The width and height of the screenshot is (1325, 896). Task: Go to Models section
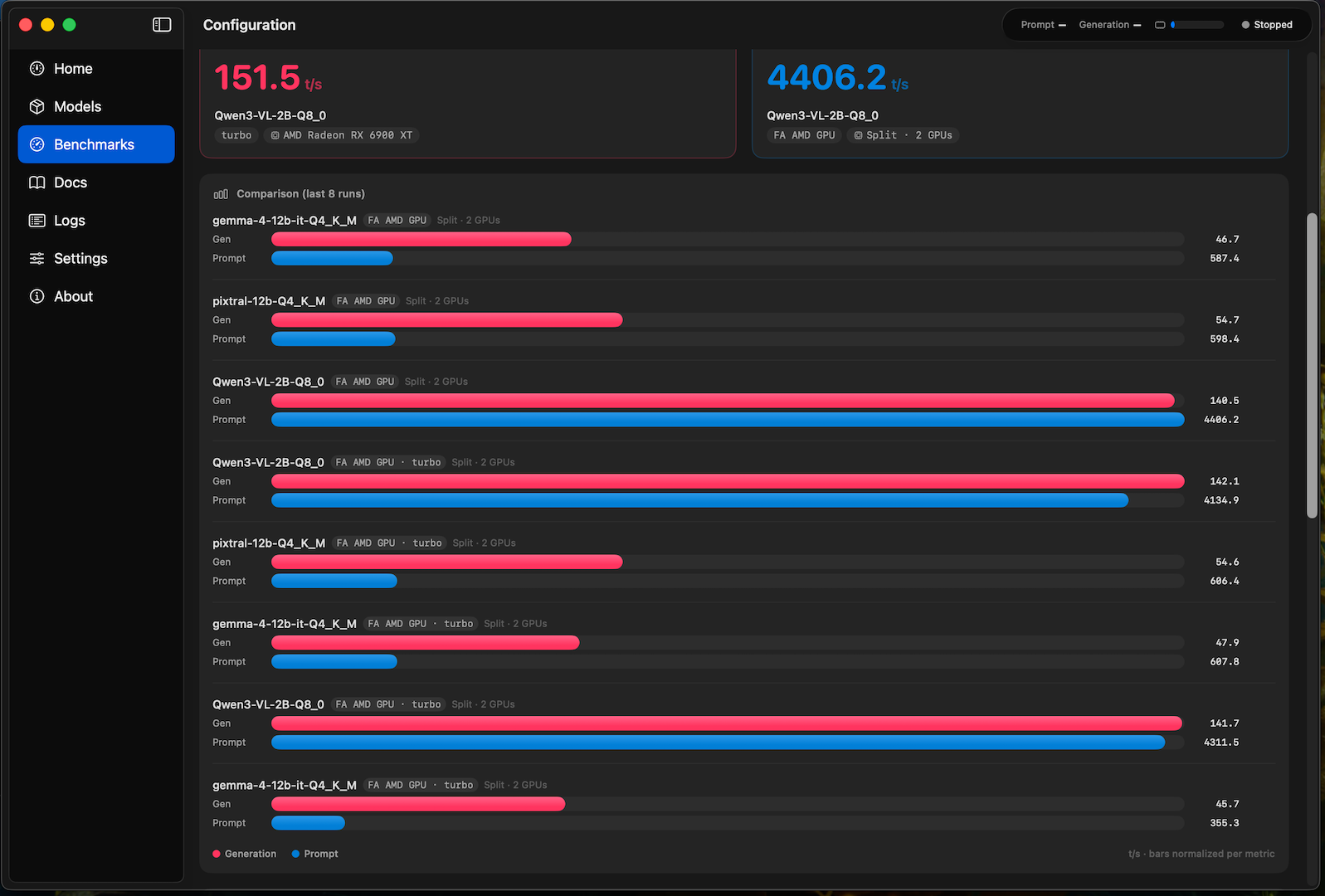[96, 107]
